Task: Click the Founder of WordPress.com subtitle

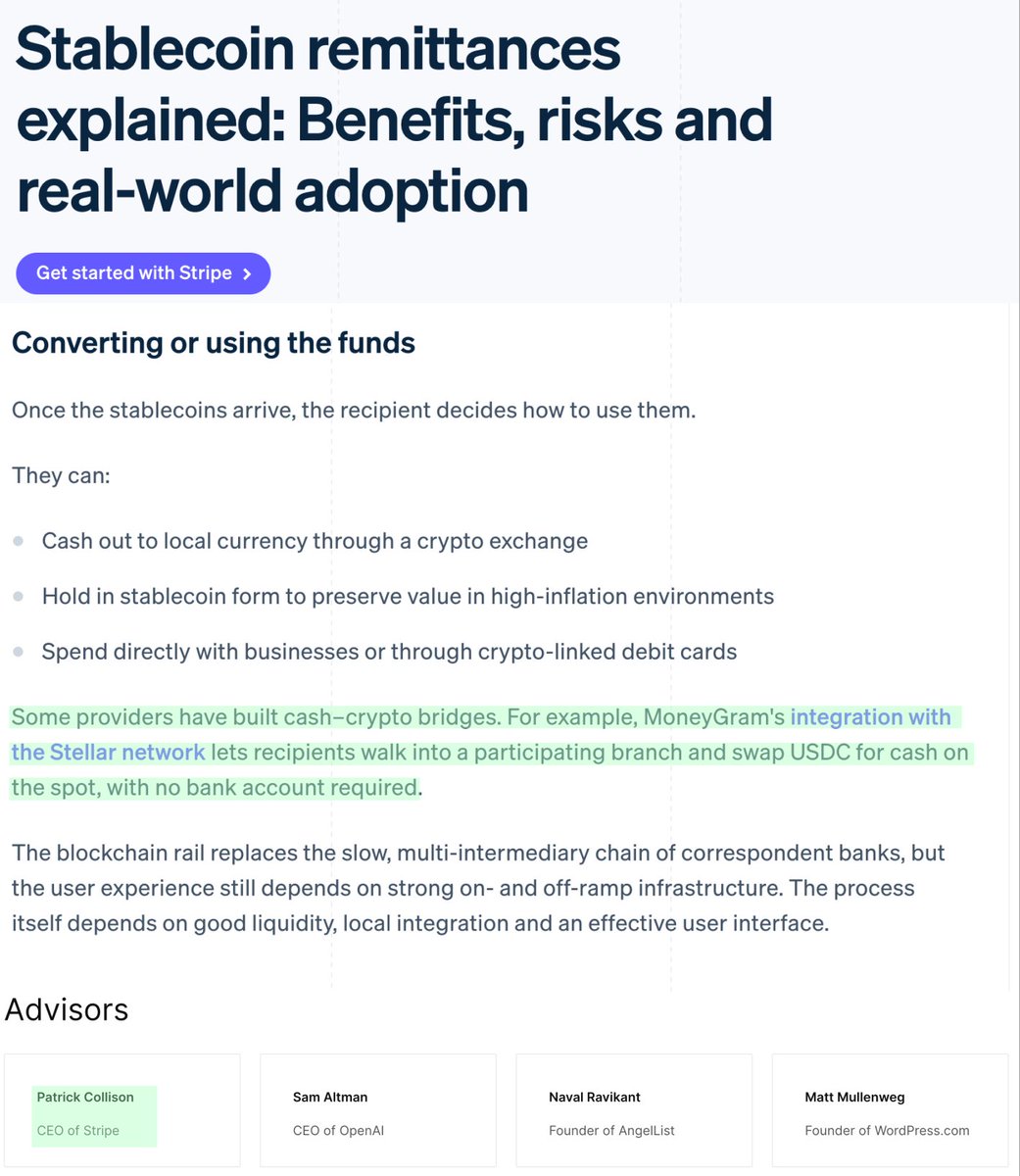Action: [887, 1130]
